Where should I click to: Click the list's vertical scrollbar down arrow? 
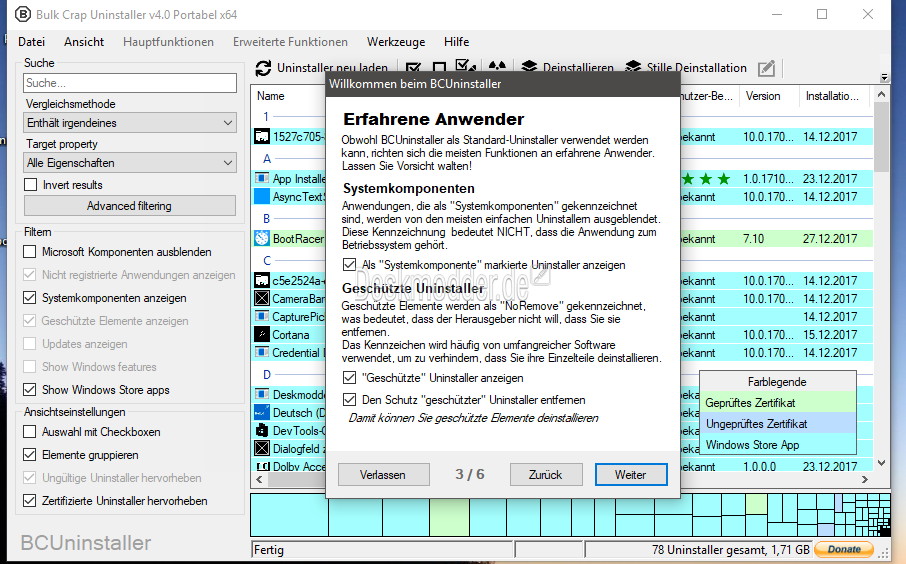(x=881, y=463)
